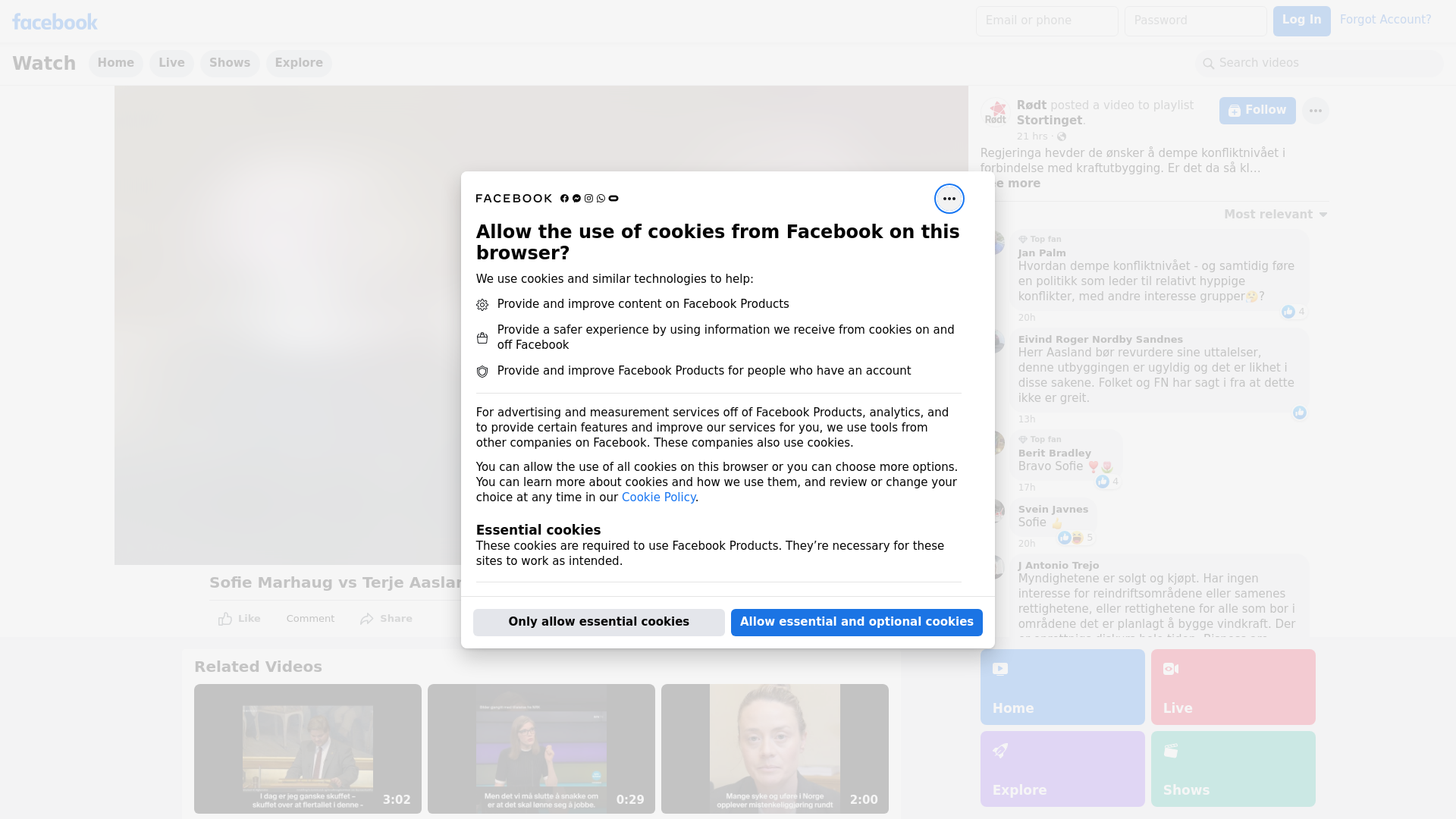Image resolution: width=1456 pixels, height=819 pixels.
Task: Open the Live tile with camera icon
Action: (x=1232, y=686)
